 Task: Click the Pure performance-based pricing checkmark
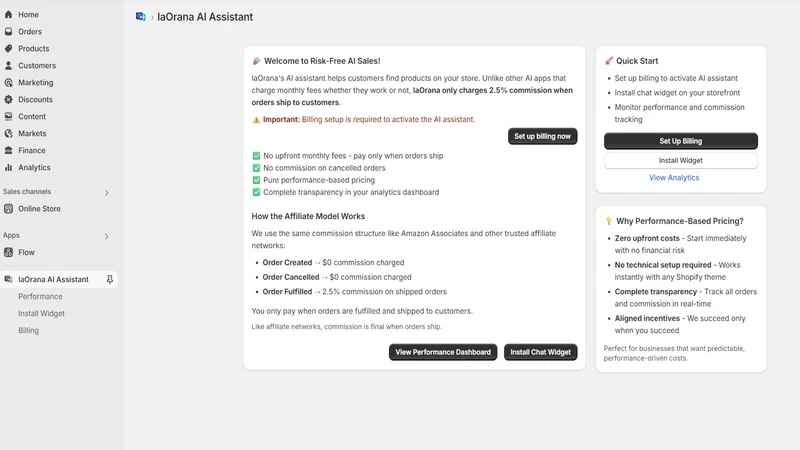(256, 180)
